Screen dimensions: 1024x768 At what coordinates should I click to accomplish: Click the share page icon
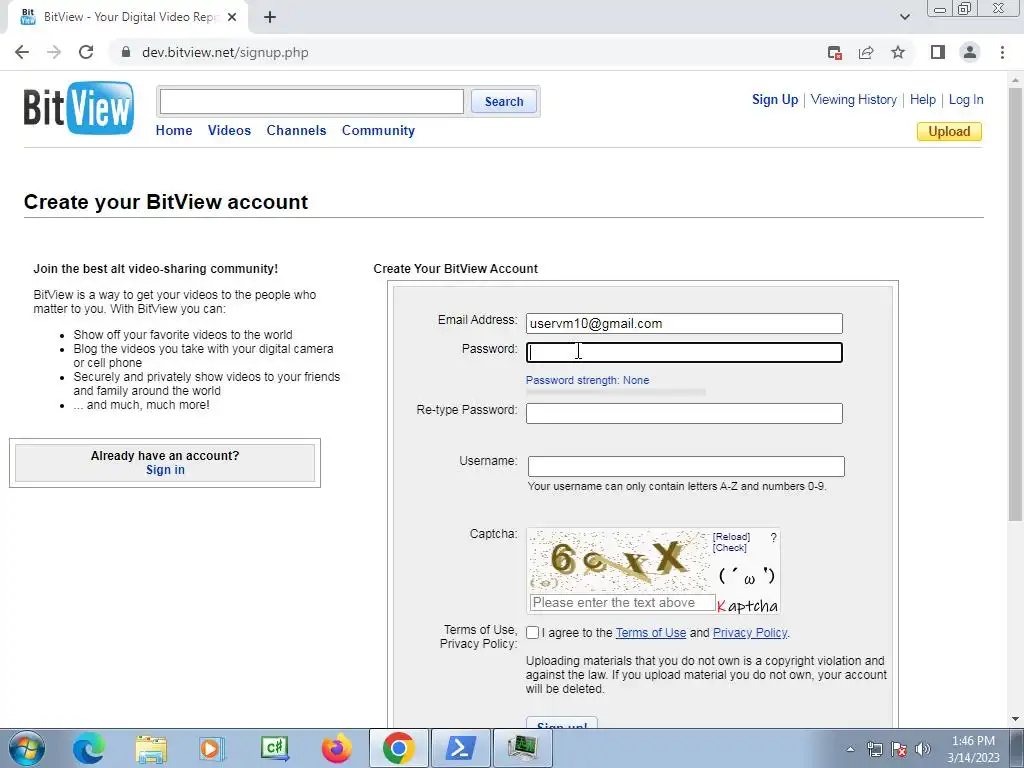[x=866, y=52]
